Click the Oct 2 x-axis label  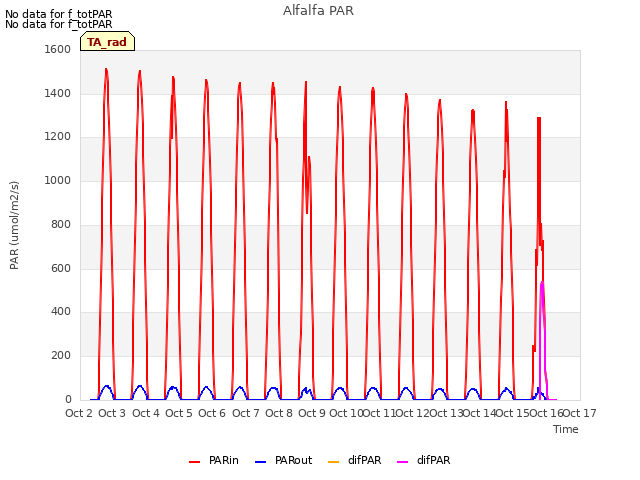coord(79,413)
